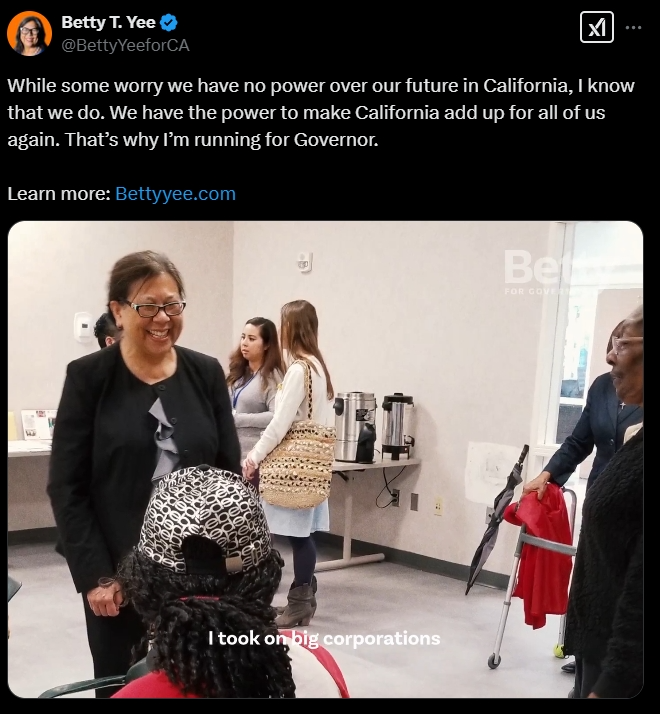This screenshot has height=714, width=660.
Task: Play the embedded campaign video
Action: (x=325, y=459)
